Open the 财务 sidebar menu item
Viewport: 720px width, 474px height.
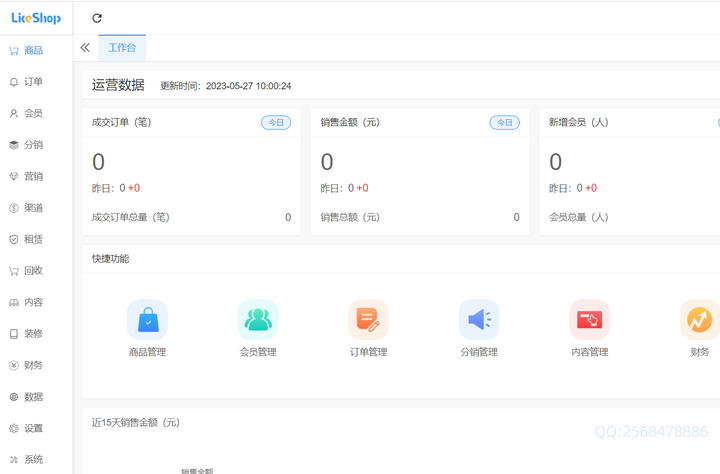click(x=36, y=365)
